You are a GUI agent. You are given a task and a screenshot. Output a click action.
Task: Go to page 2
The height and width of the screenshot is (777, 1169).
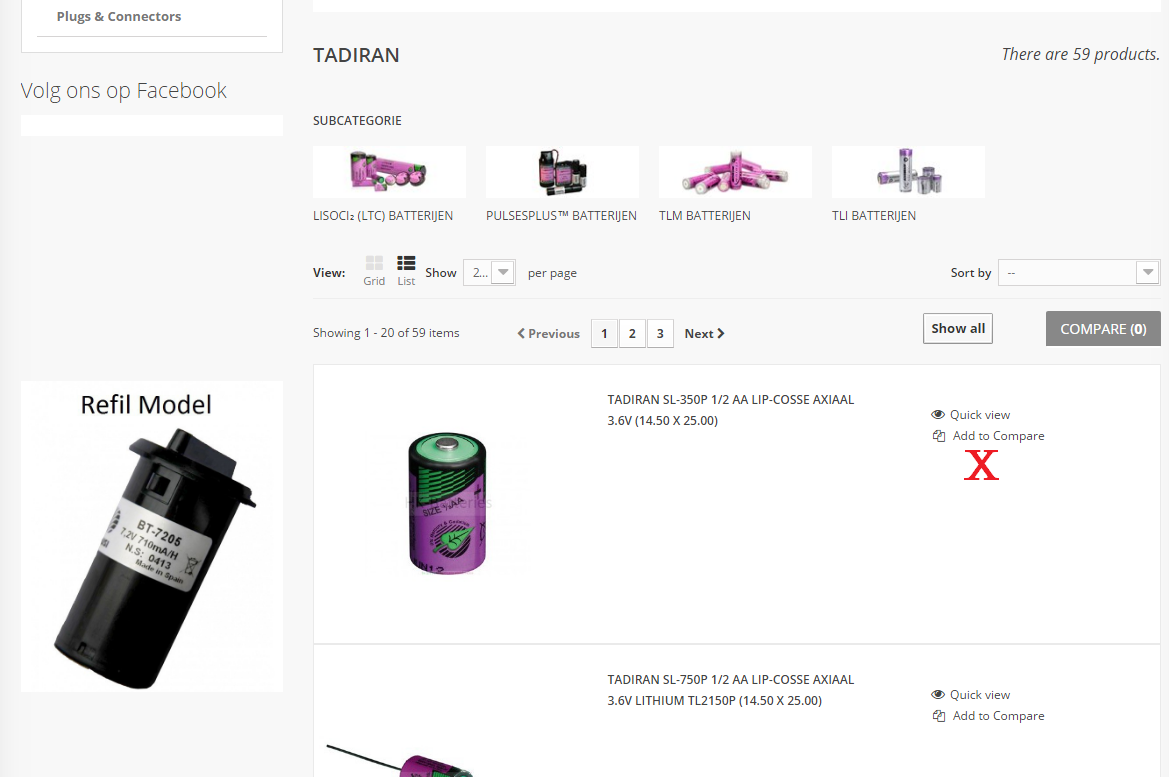pos(632,333)
